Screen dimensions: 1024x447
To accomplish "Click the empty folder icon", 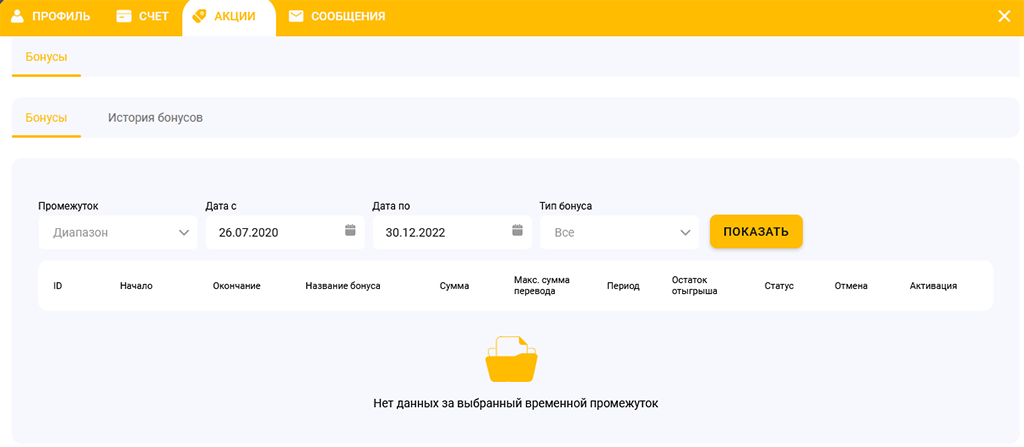I will [511, 360].
